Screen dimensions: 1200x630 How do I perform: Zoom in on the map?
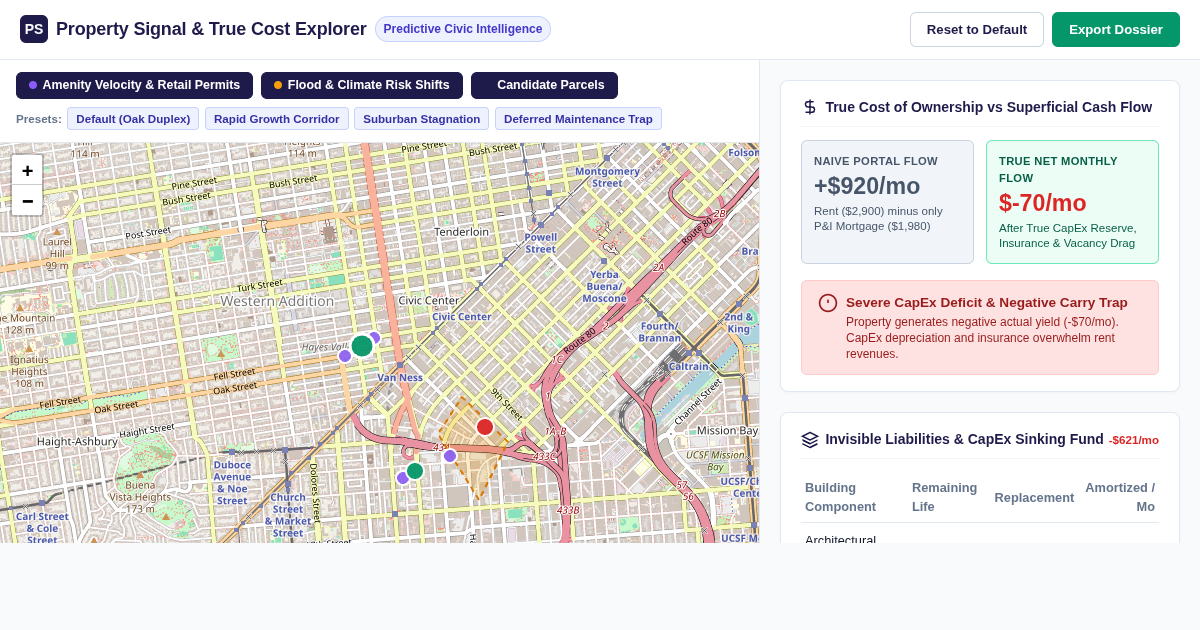[x=27, y=170]
